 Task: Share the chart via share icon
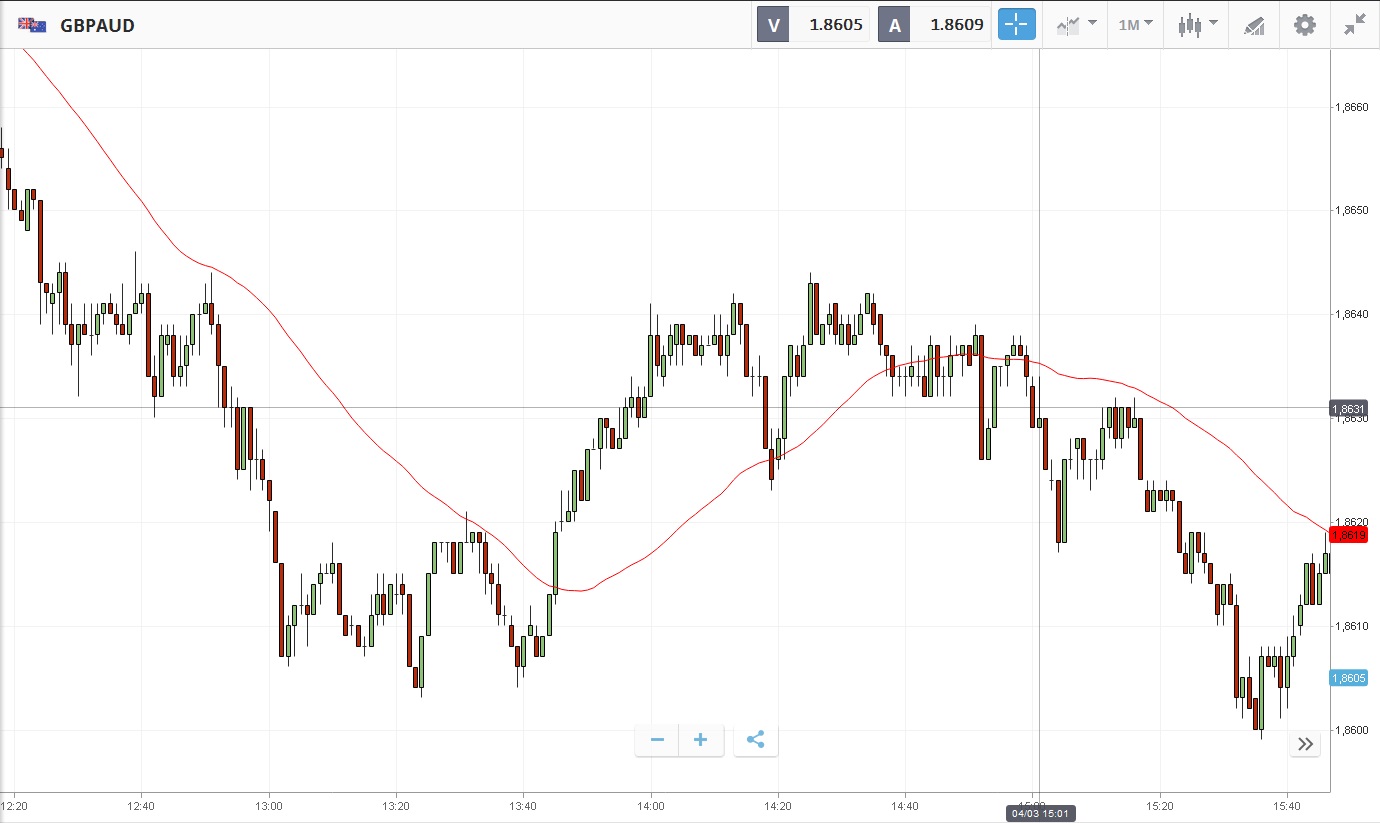click(x=756, y=740)
